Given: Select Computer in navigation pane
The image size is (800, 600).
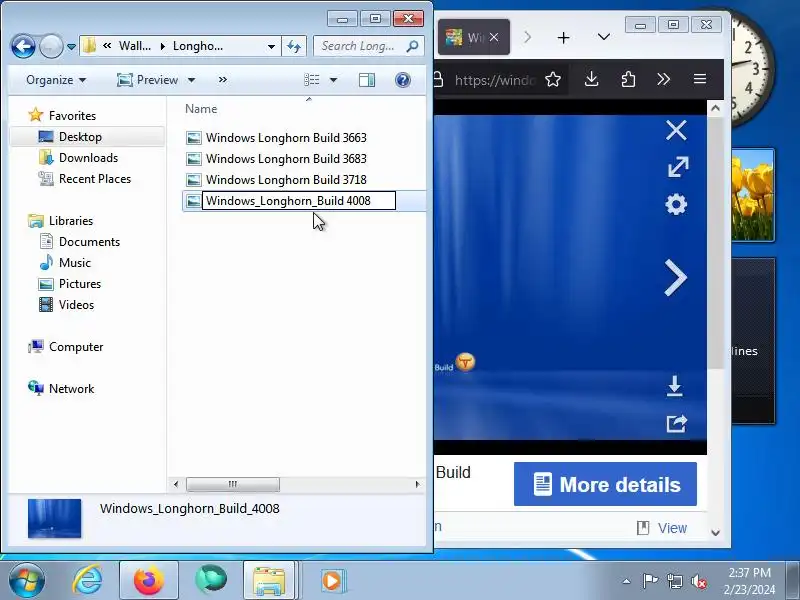Looking at the screenshot, I should click(76, 347).
